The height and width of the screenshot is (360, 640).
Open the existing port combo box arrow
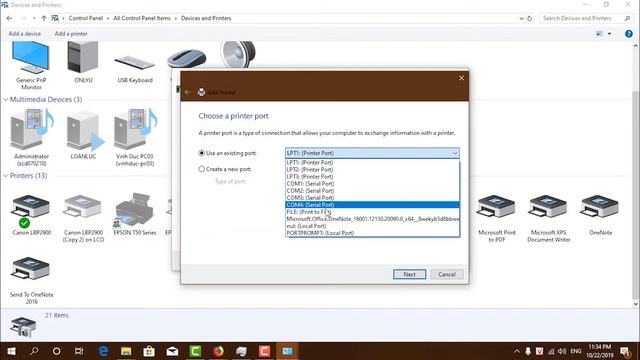coord(455,153)
